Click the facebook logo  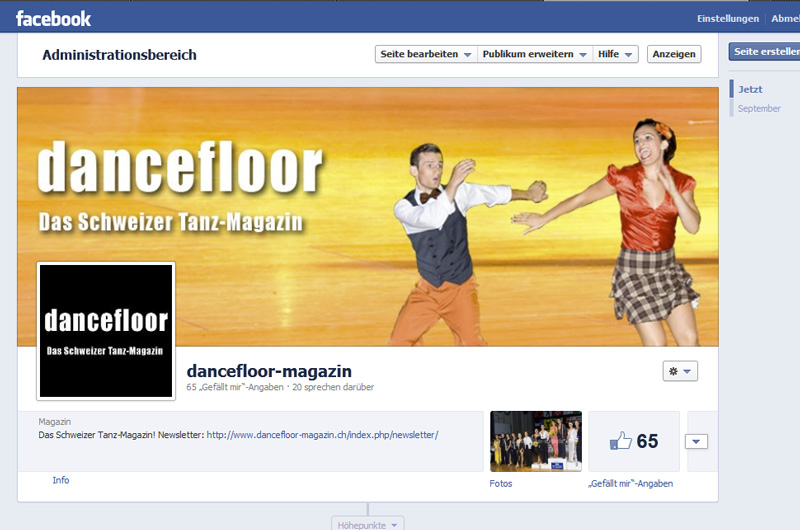pos(53,19)
